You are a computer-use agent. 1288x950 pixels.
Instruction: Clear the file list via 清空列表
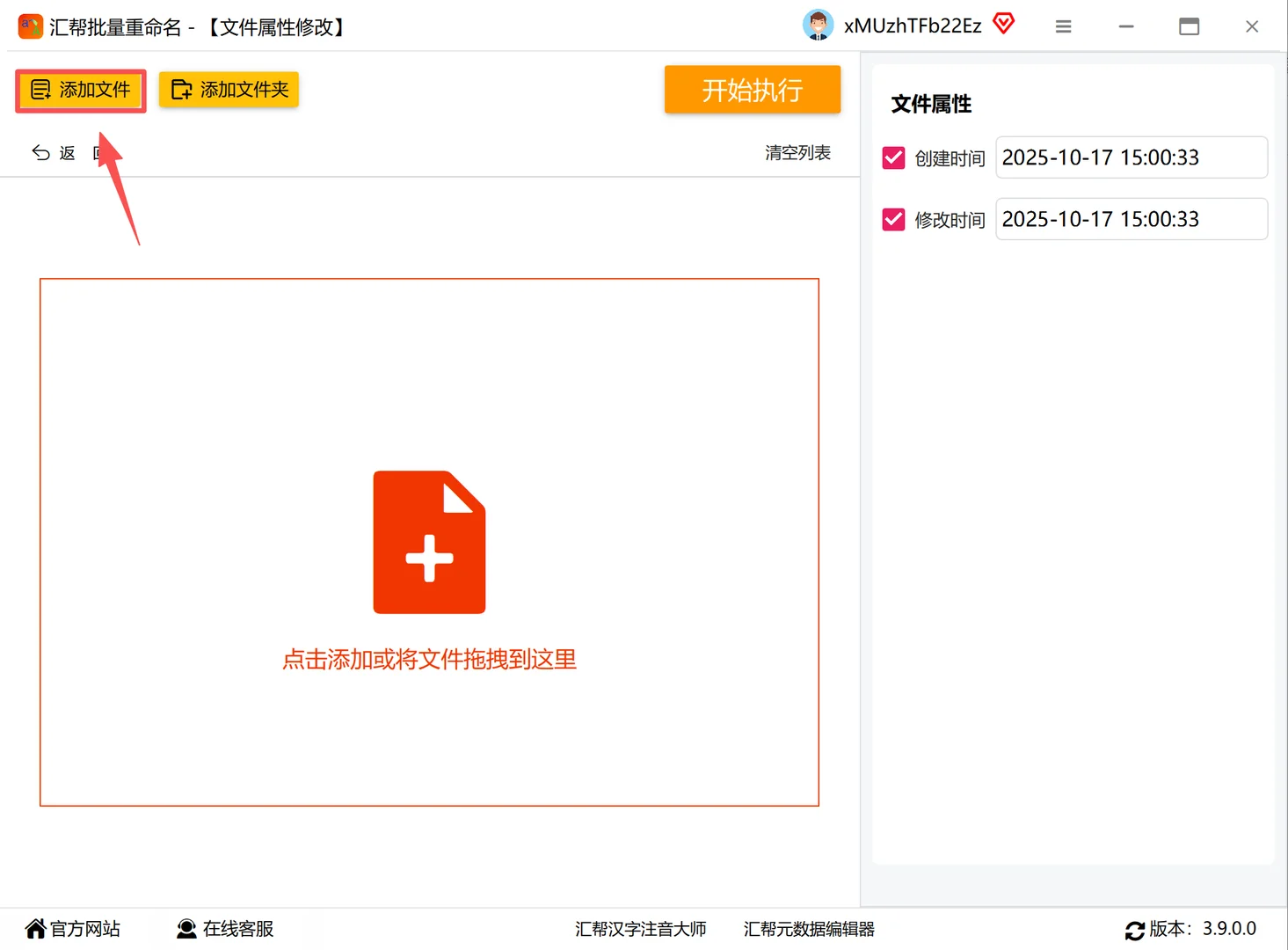pyautogui.click(x=797, y=152)
